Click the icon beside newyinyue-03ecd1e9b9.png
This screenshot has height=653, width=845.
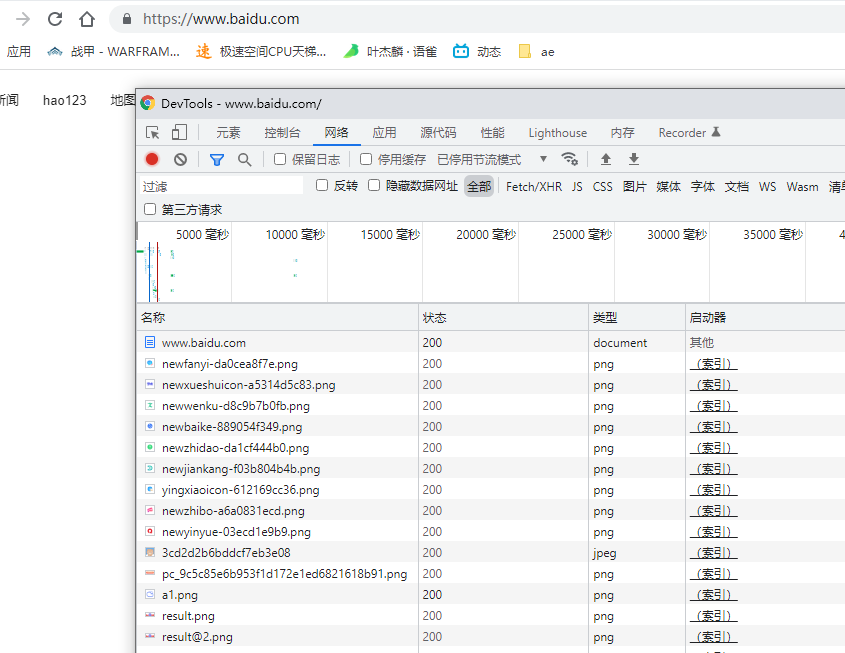150,531
